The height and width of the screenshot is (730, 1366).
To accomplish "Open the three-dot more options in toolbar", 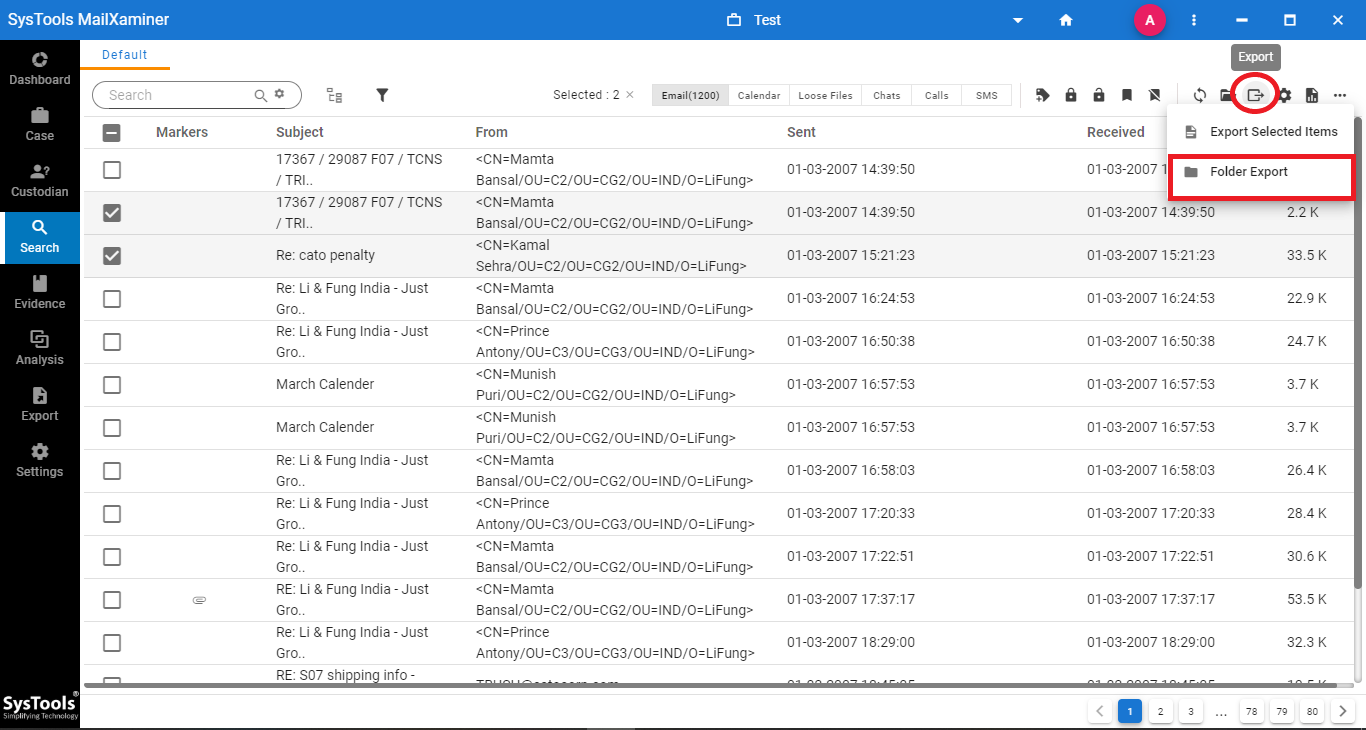I will tap(1340, 95).
